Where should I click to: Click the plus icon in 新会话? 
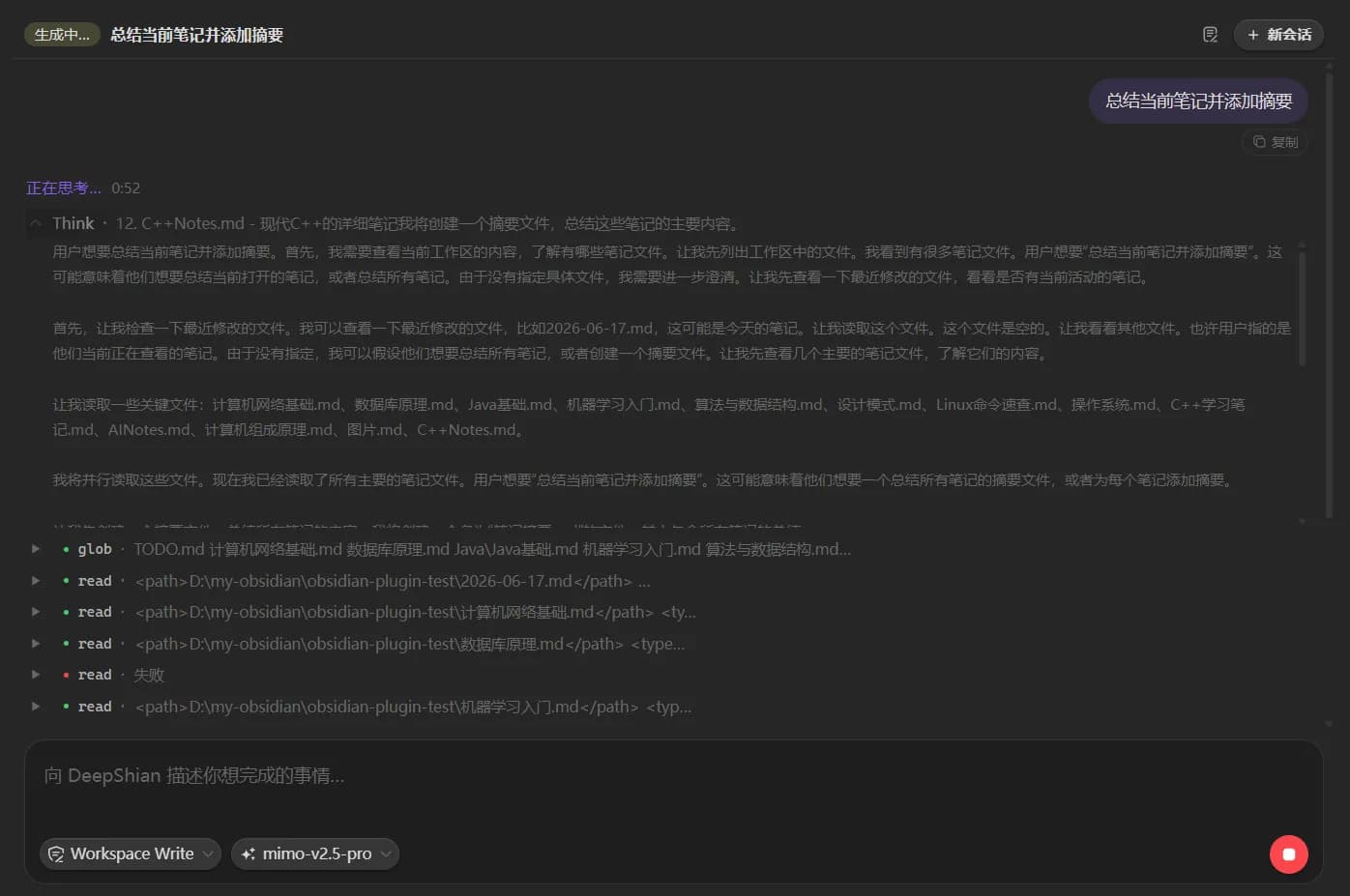(1253, 35)
